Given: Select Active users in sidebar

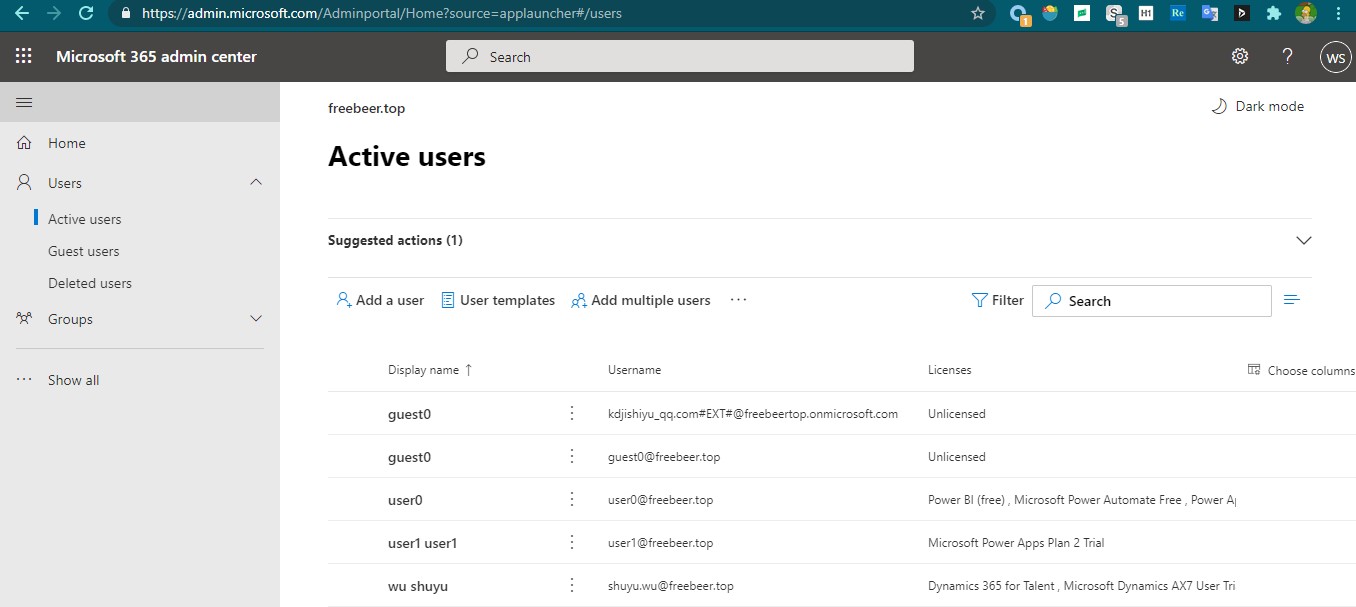Looking at the screenshot, I should [x=85, y=219].
